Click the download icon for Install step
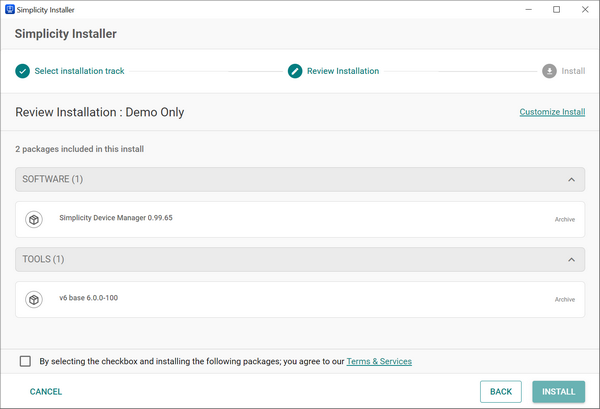This screenshot has width=600, height=409. (x=549, y=71)
